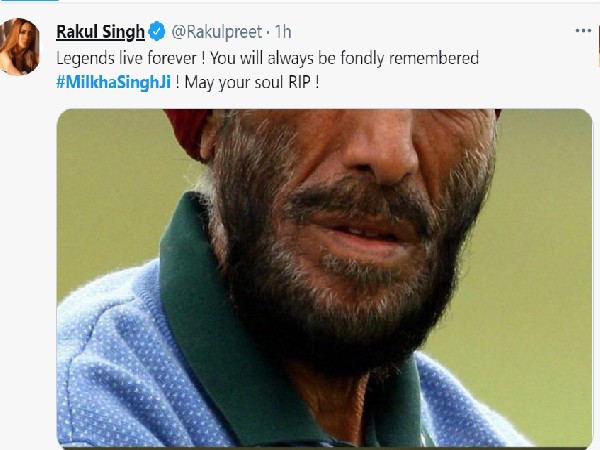Select the blue active tab indicator above the tweet

[29, 0]
